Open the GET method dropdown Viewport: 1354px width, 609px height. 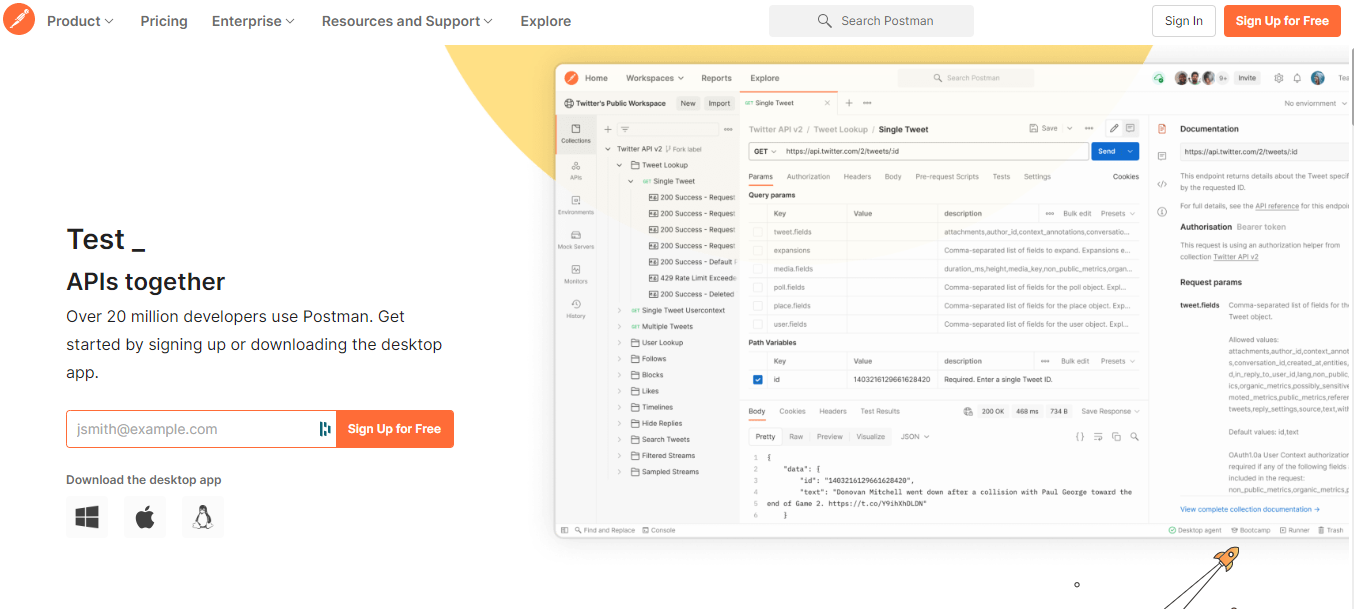coord(765,150)
